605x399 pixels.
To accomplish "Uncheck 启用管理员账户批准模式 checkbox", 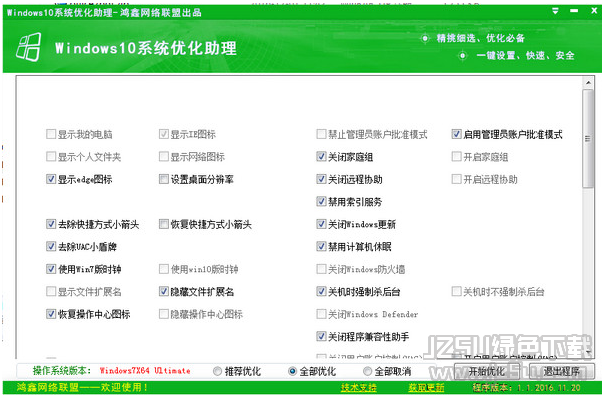I will pyautogui.click(x=456, y=134).
